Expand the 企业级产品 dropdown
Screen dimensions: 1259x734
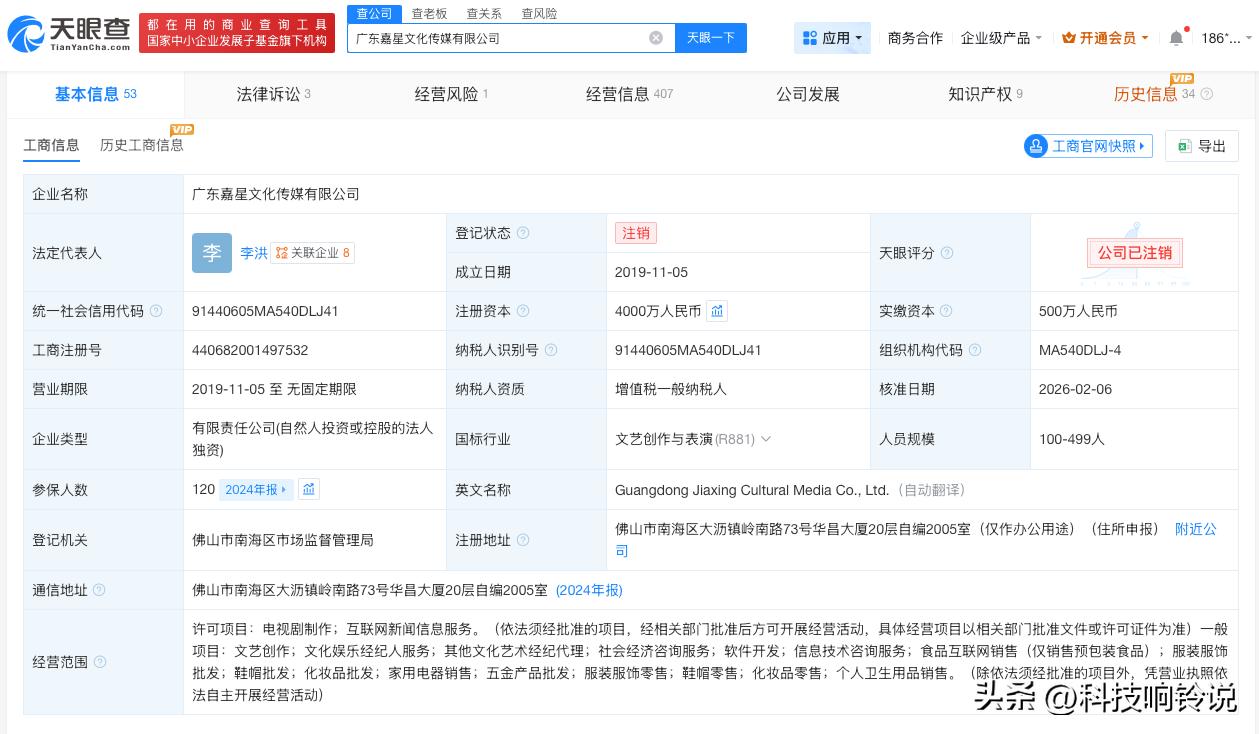tap(1038, 38)
